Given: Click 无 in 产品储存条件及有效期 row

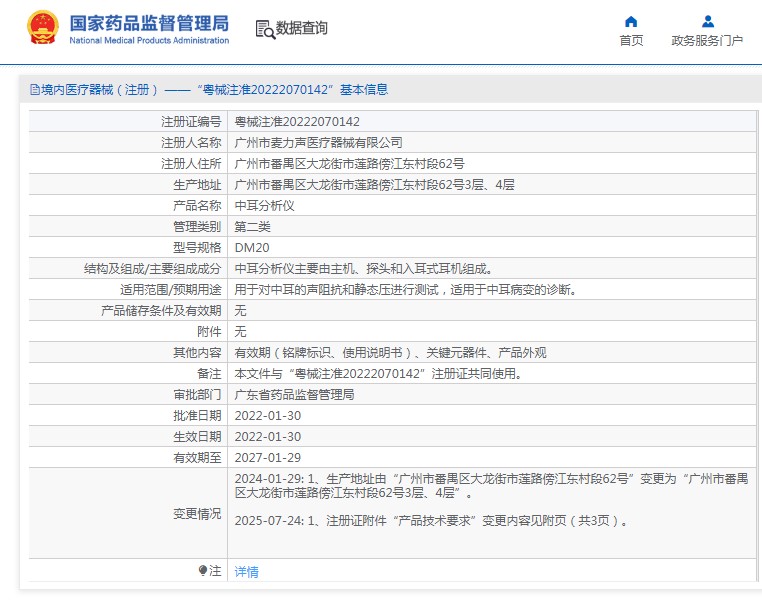Looking at the screenshot, I should 241,310.
